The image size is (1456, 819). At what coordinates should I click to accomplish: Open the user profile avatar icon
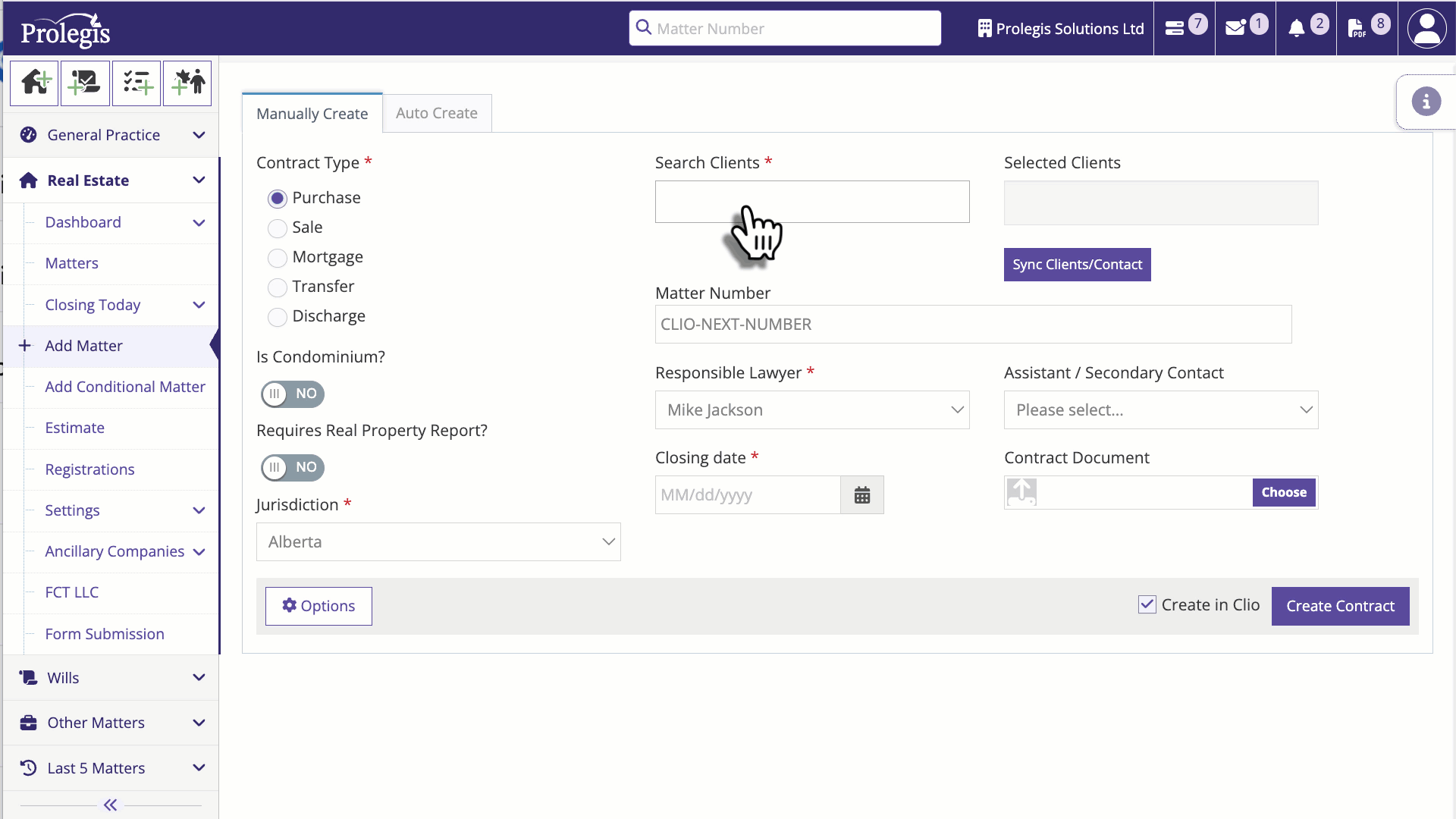click(x=1427, y=28)
